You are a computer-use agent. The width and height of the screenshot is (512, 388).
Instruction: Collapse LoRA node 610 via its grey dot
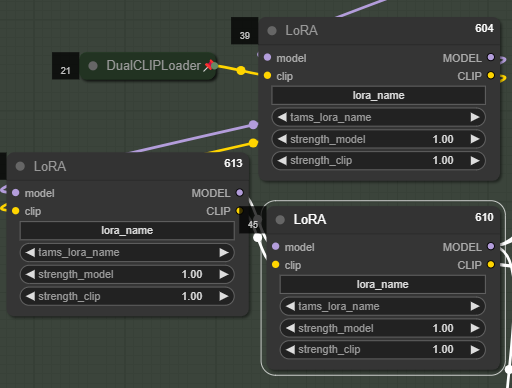coord(280,219)
